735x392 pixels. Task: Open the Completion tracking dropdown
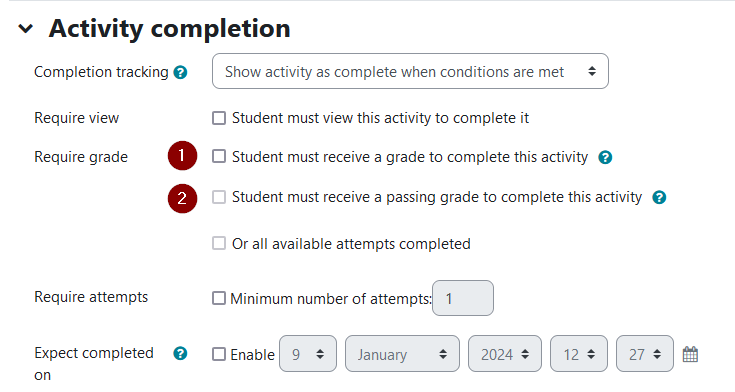pyautogui.click(x=410, y=71)
